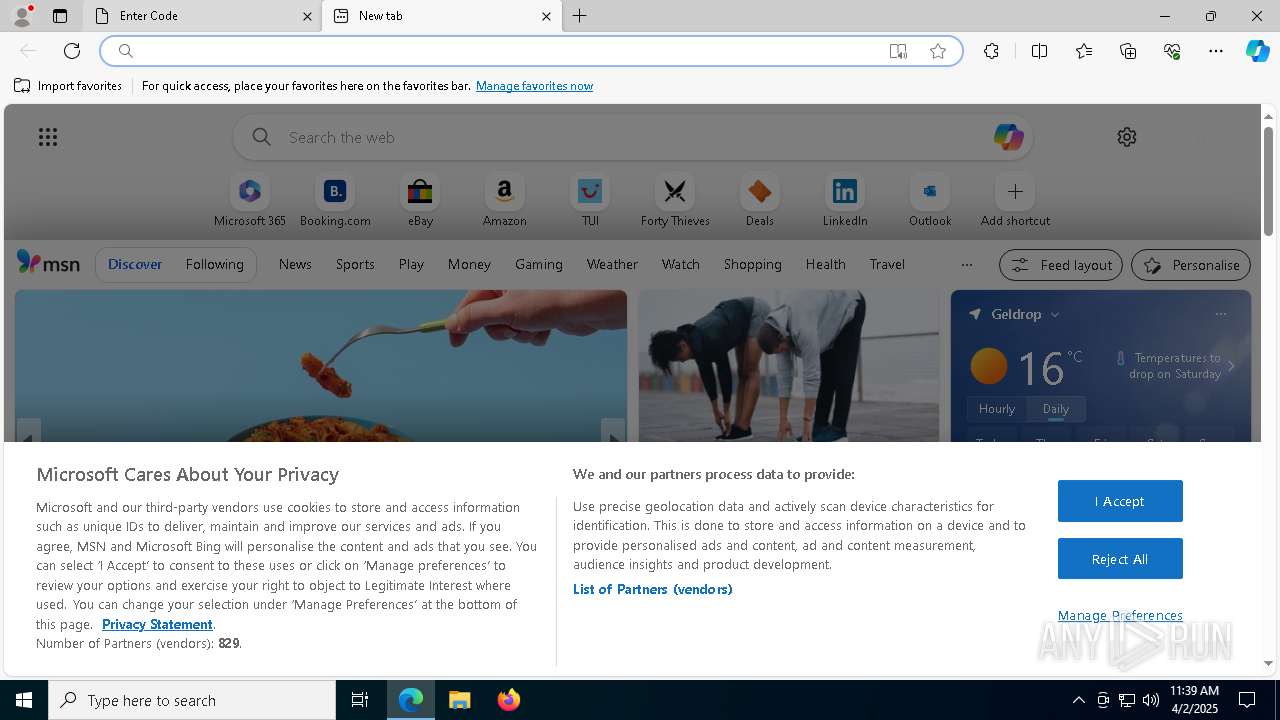Image resolution: width=1280 pixels, height=720 pixels.
Task: Open the TUI shortcut
Action: coord(590,201)
